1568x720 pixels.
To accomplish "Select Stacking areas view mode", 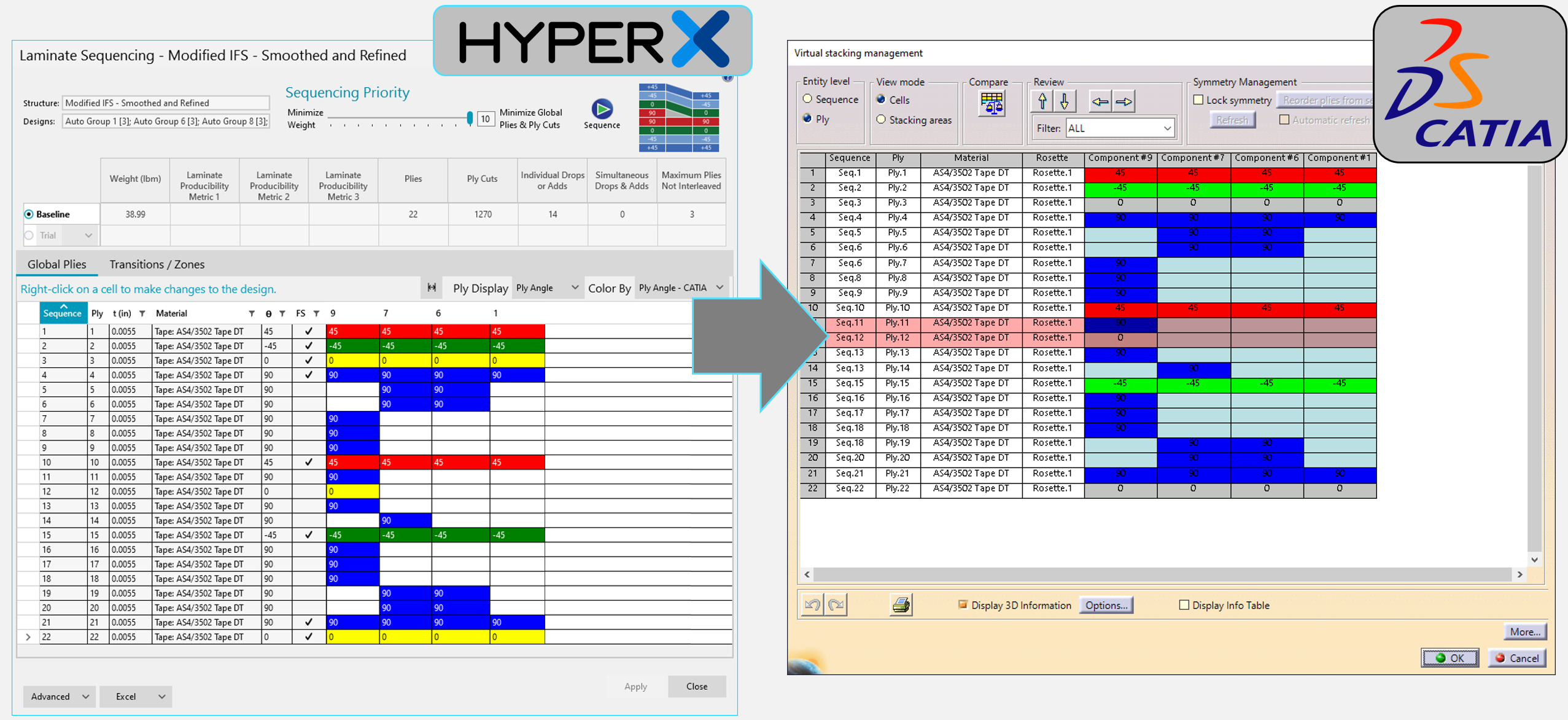I will pos(881,119).
